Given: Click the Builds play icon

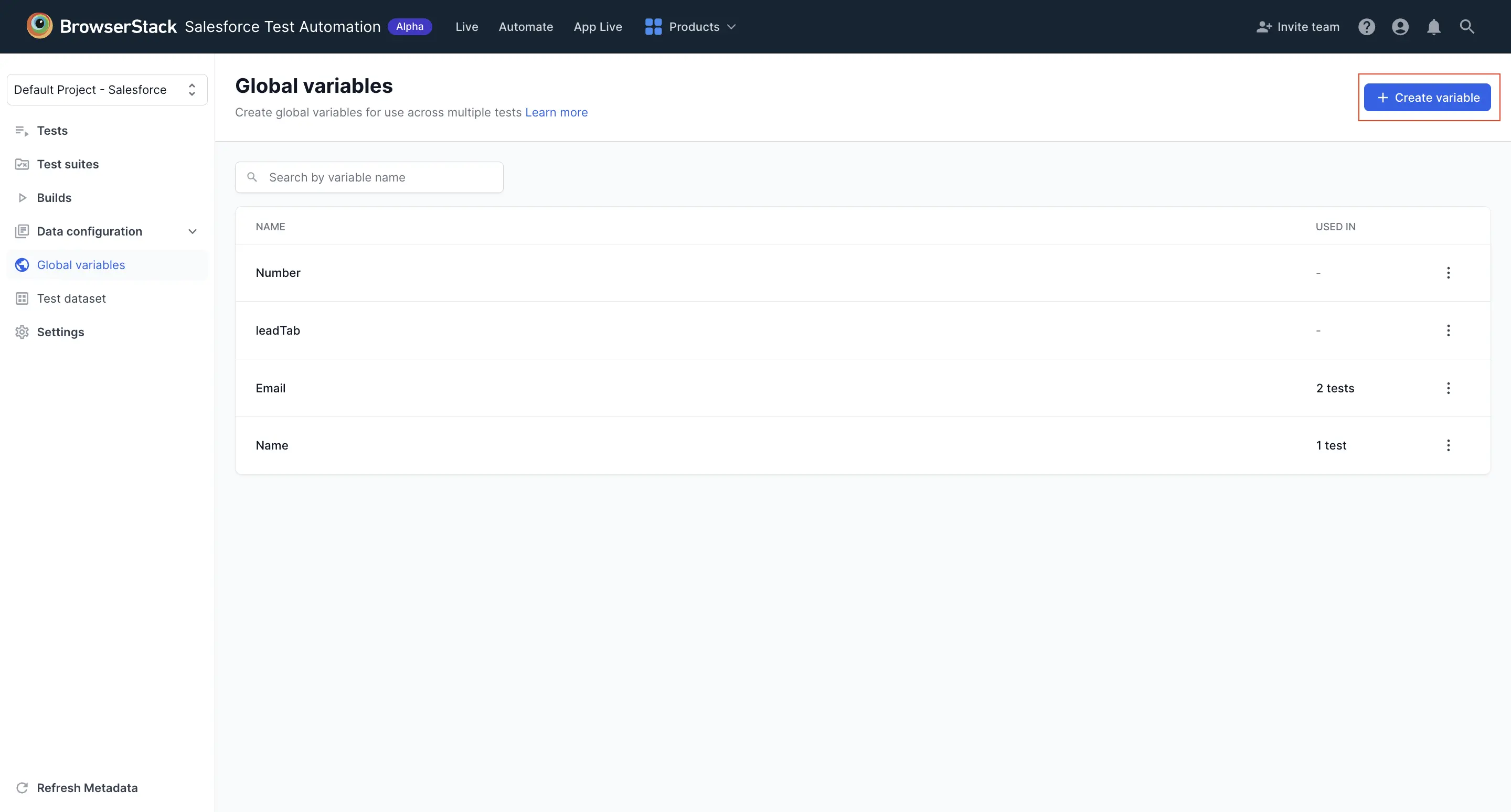Looking at the screenshot, I should pos(22,198).
